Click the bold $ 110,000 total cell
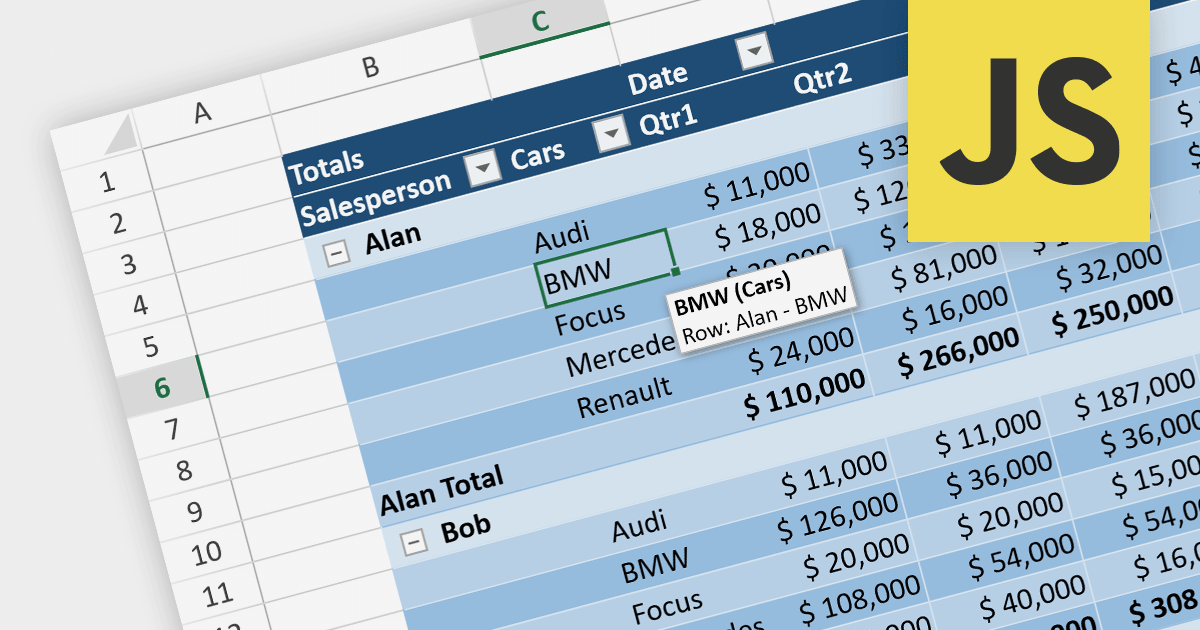Viewport: 1200px width, 630px height. pos(805,395)
